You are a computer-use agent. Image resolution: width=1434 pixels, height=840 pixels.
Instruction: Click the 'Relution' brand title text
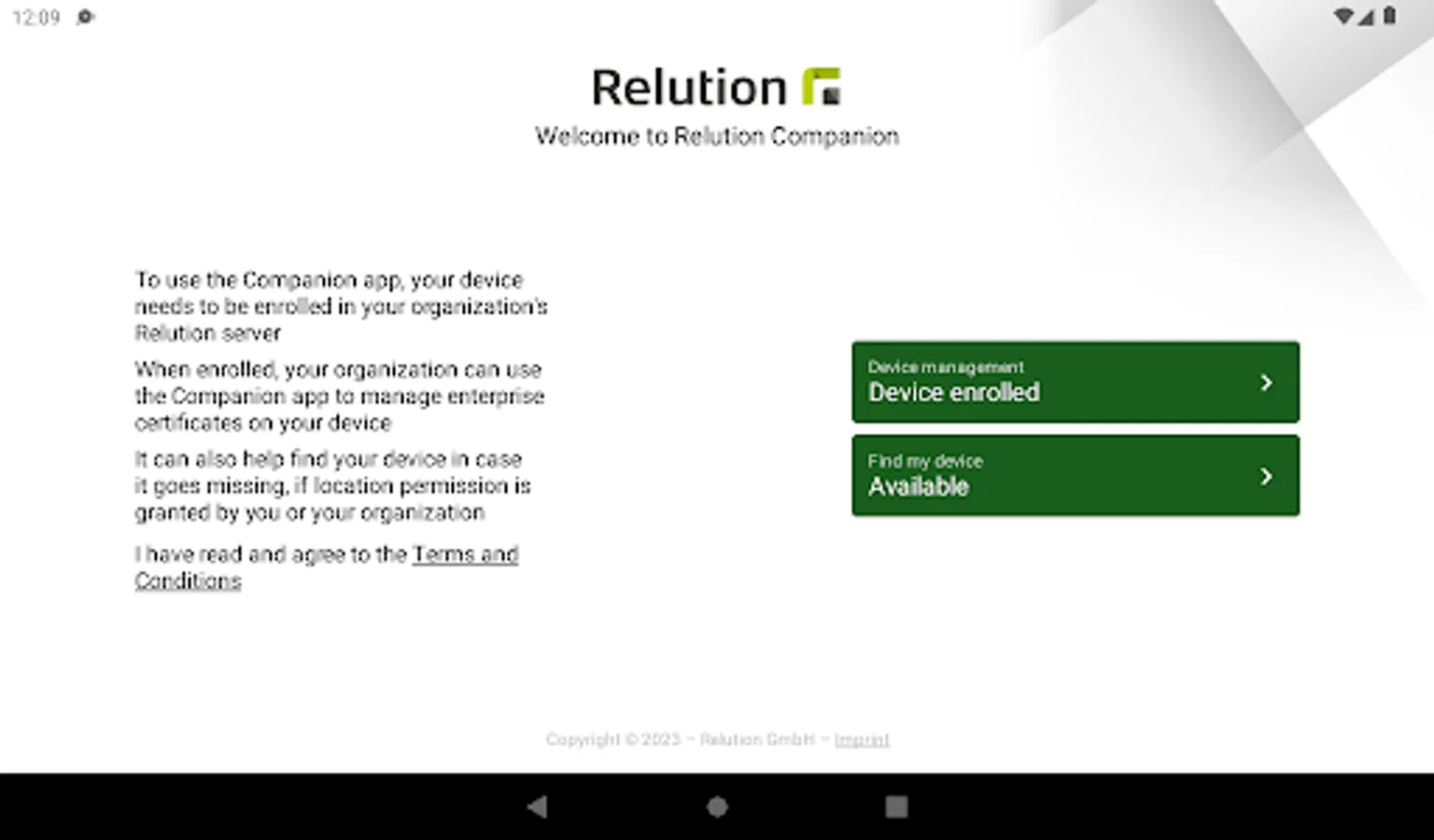690,88
